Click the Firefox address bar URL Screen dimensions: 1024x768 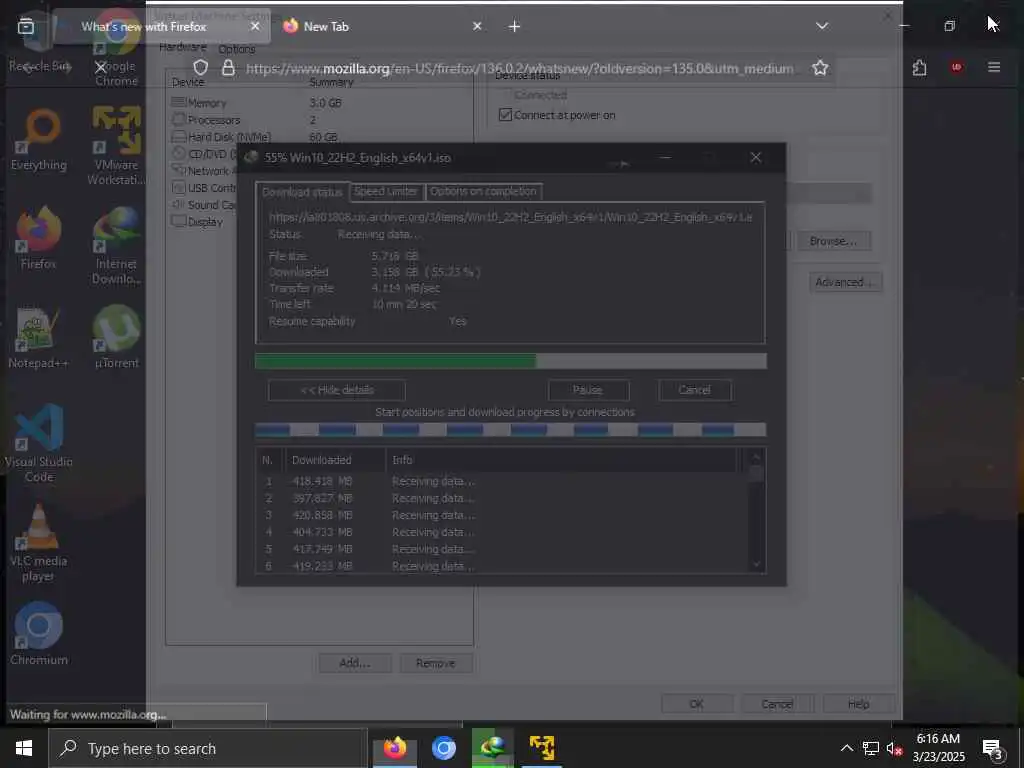(519, 69)
